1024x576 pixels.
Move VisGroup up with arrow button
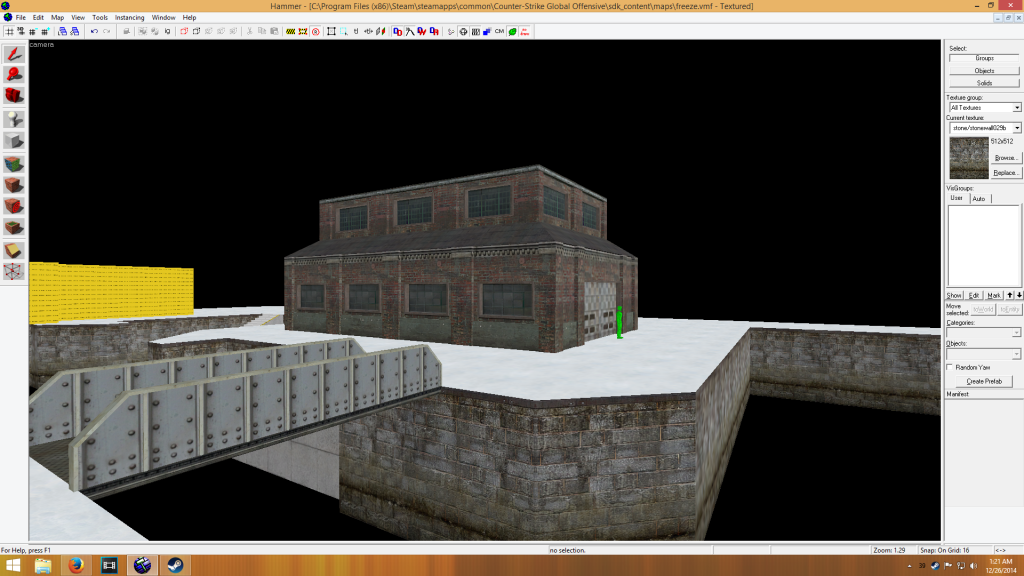point(1010,295)
